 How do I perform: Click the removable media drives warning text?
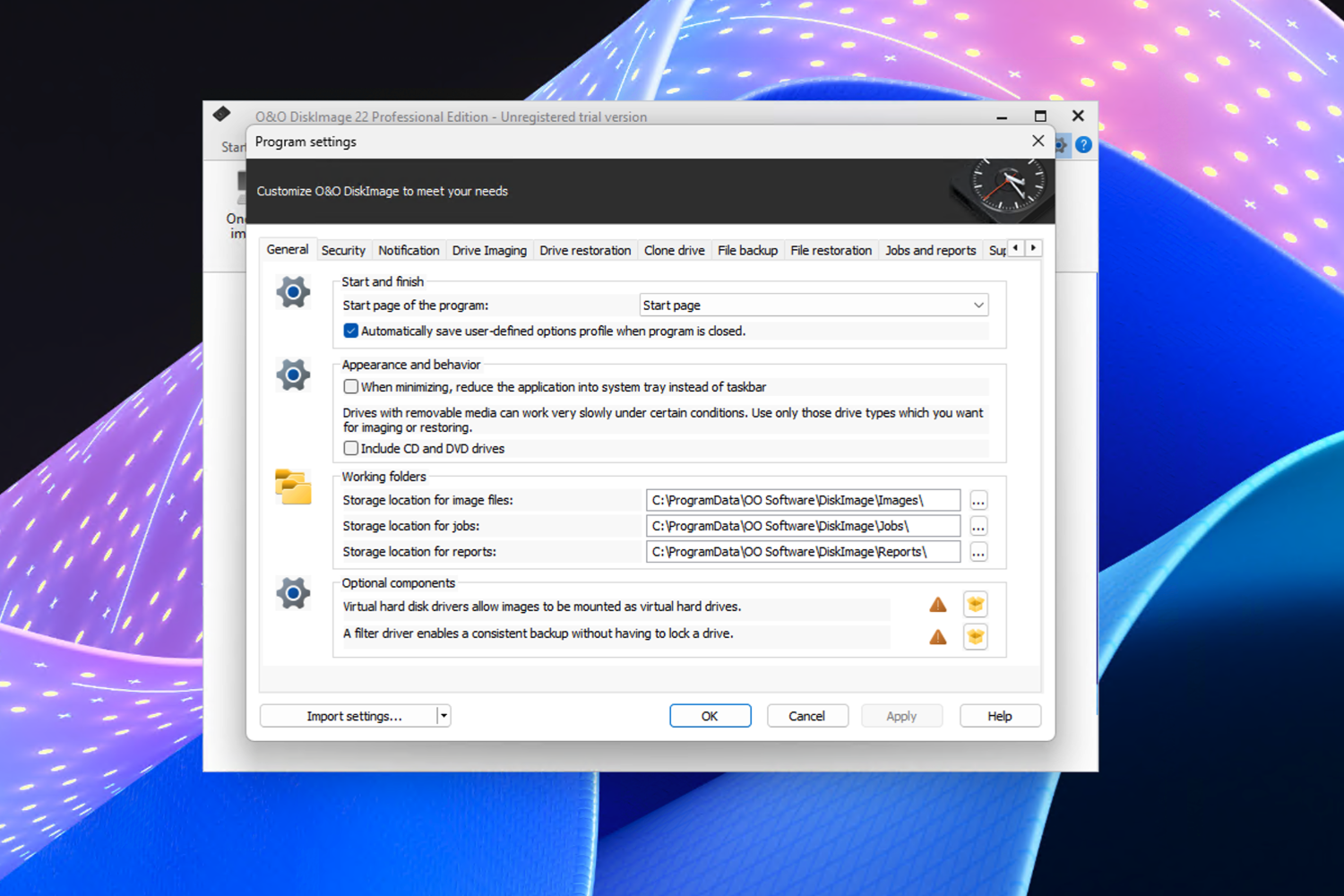(663, 420)
